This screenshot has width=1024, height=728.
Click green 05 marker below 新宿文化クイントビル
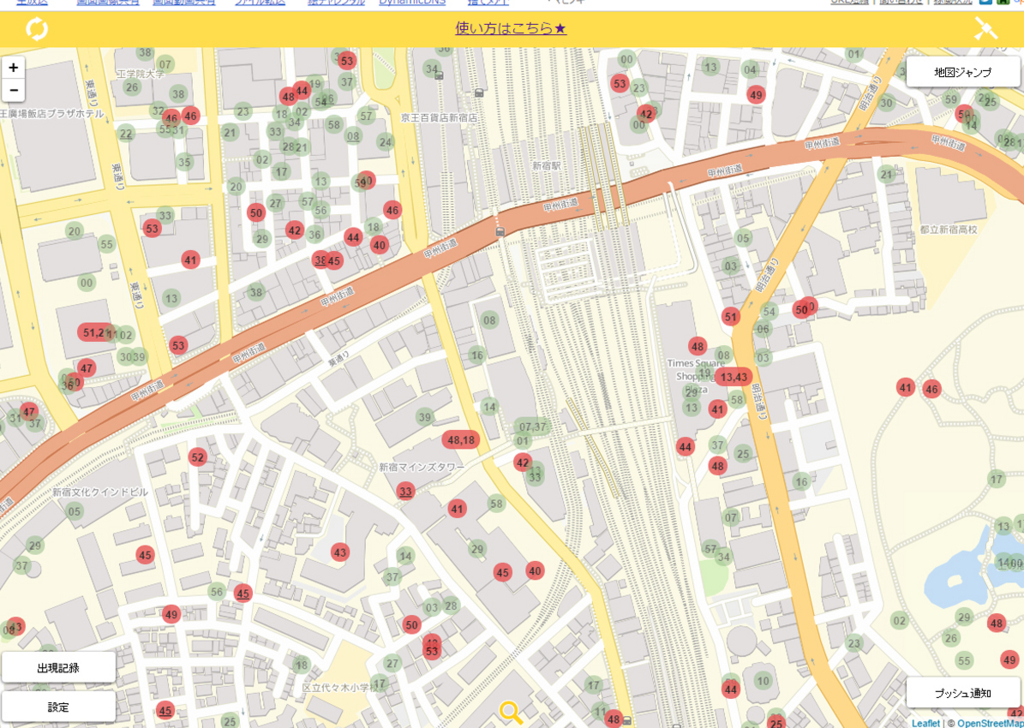[74, 511]
